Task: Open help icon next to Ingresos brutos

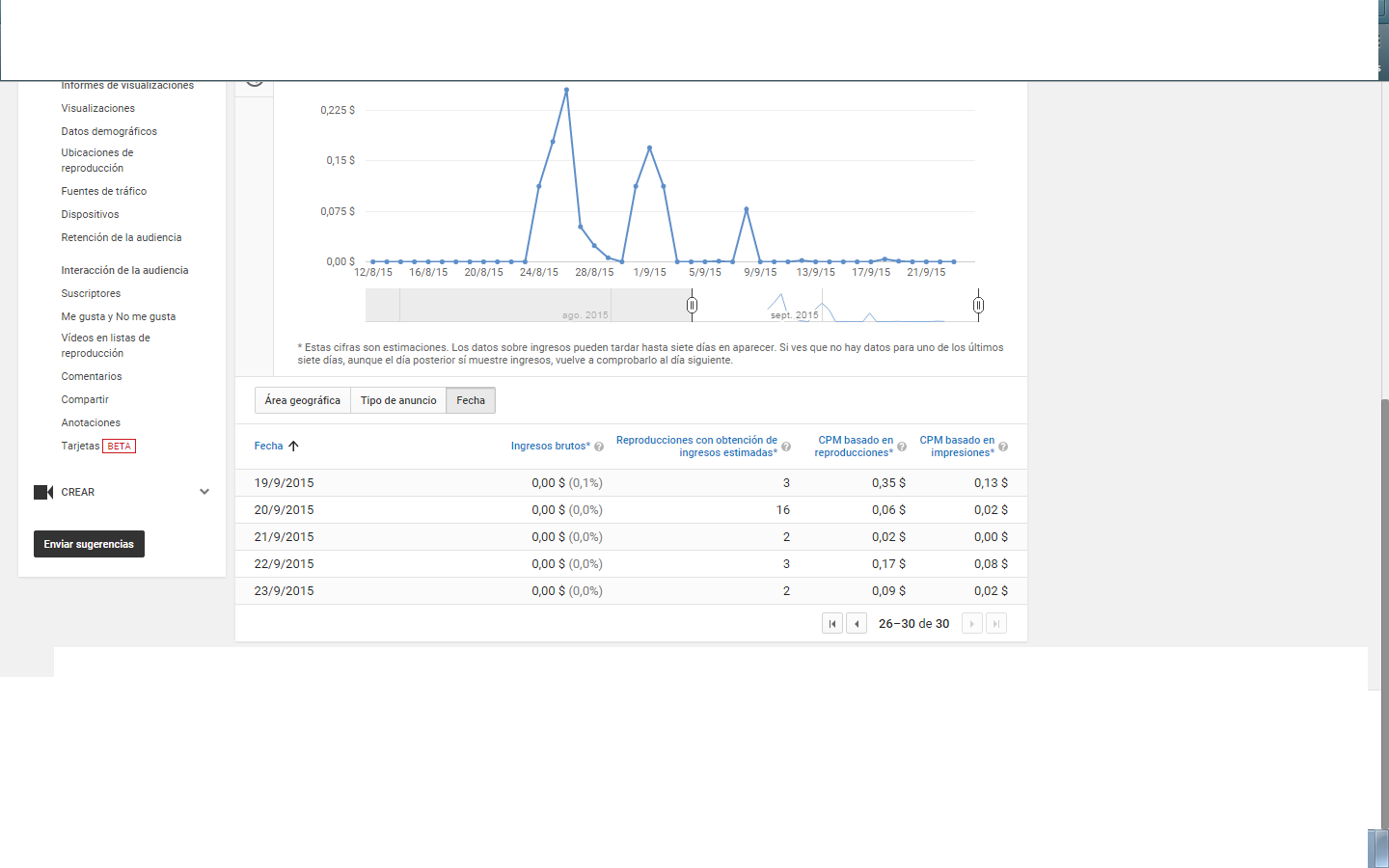Action: point(599,447)
